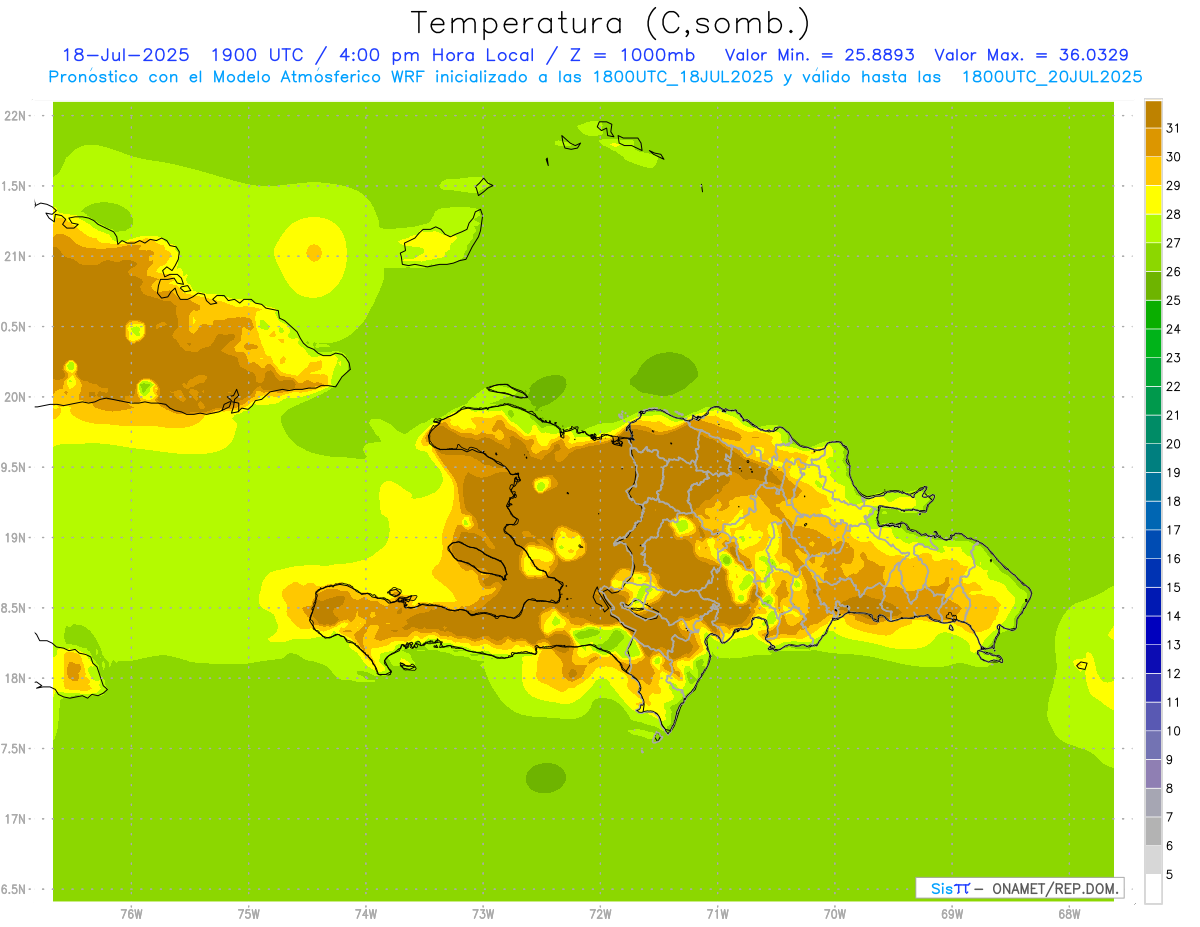Click the color legend value '30'

click(x=1173, y=157)
